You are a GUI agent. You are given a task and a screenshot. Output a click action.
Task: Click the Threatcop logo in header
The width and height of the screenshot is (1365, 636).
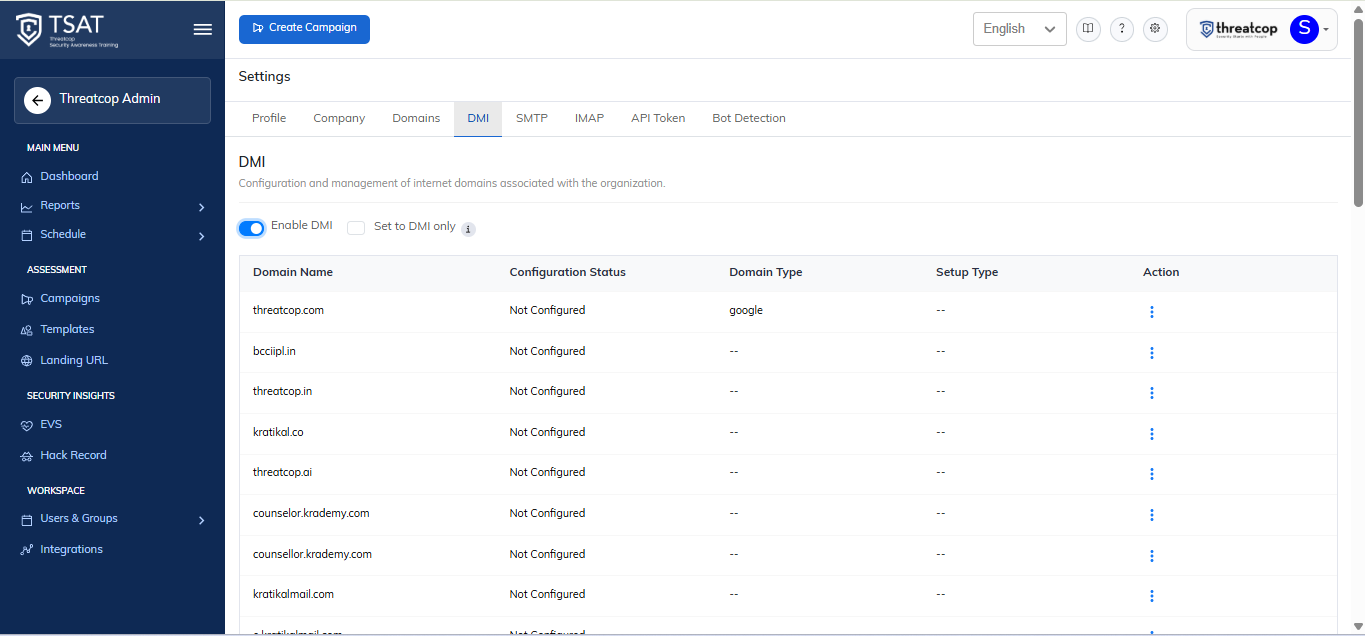coord(1239,29)
